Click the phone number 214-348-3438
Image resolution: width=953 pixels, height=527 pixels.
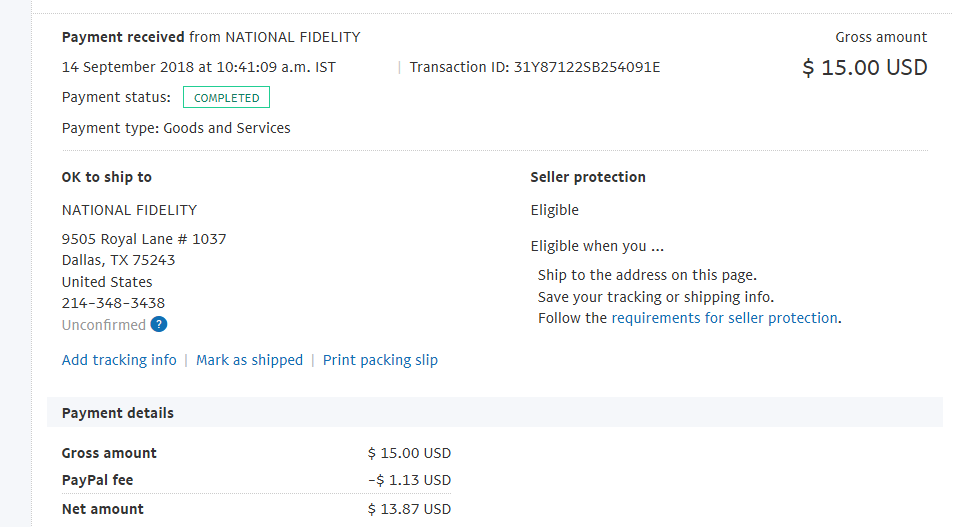coord(113,303)
